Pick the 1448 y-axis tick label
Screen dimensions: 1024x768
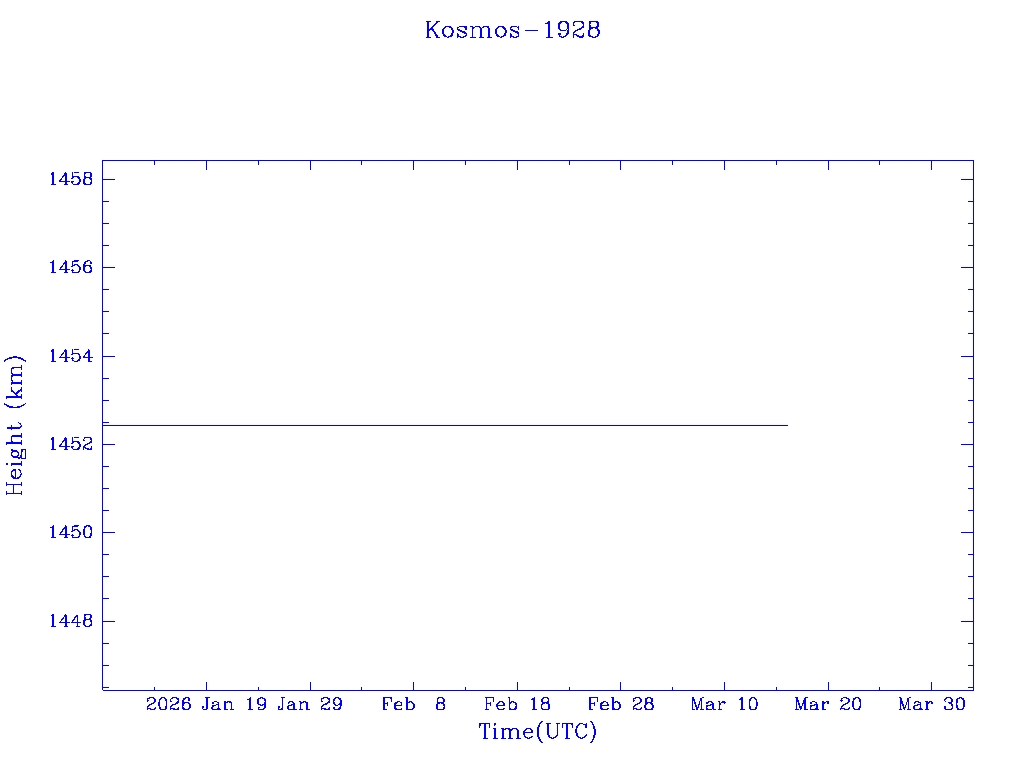click(70, 621)
